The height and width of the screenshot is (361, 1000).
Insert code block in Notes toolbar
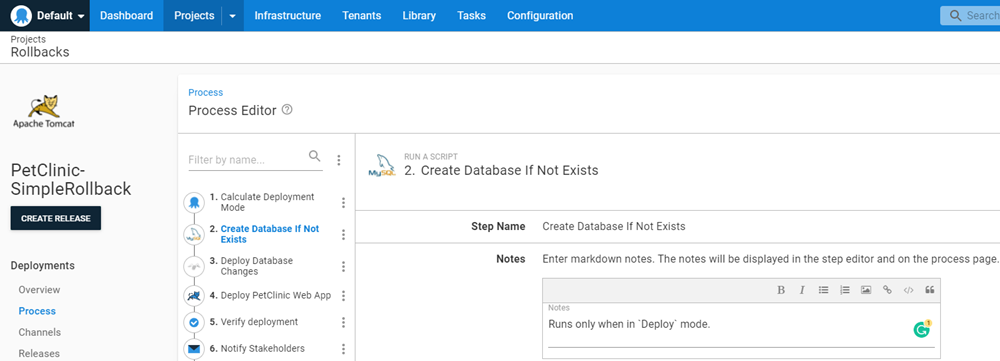click(908, 290)
